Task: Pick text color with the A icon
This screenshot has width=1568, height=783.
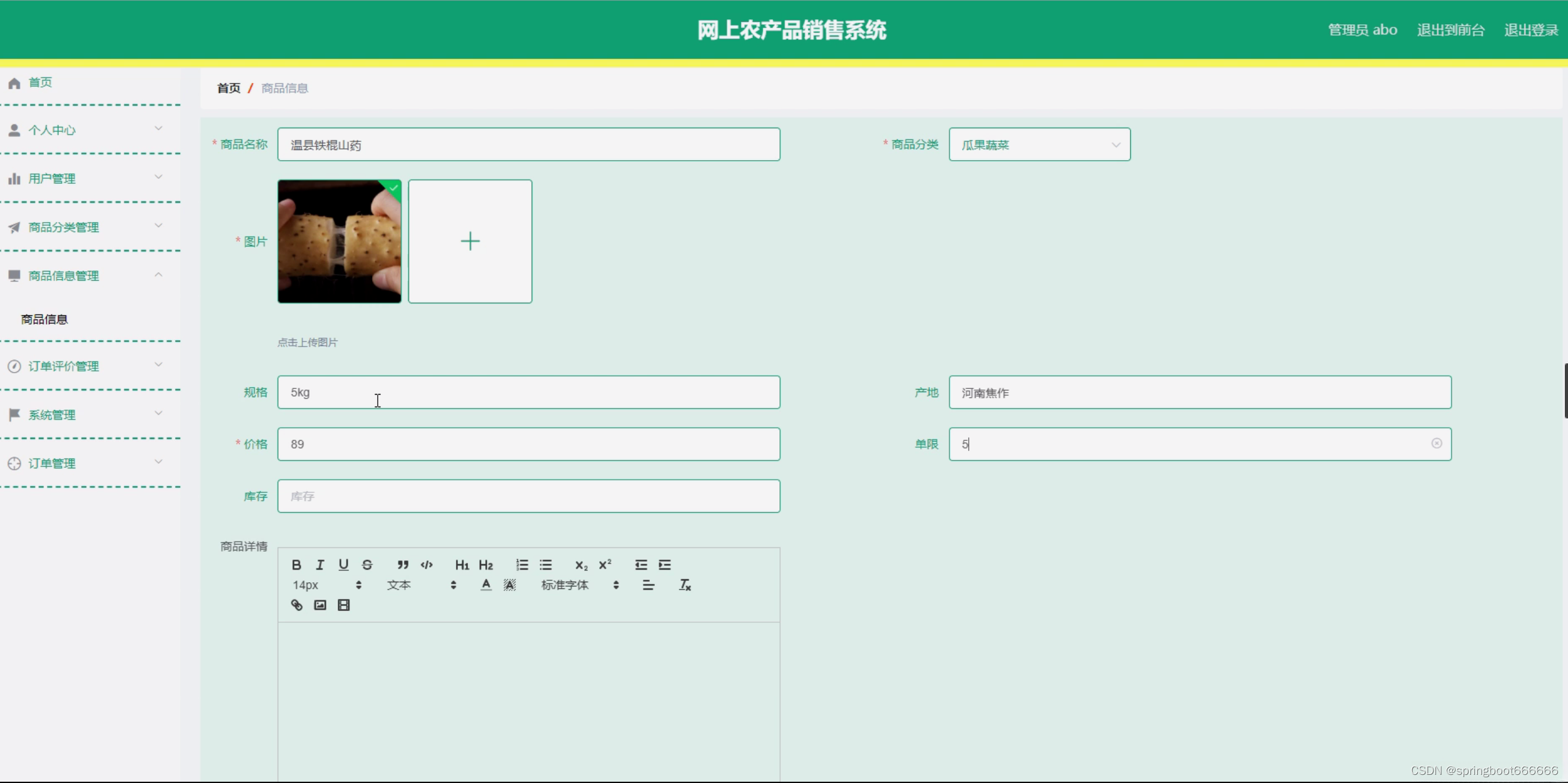Action: pos(486,585)
